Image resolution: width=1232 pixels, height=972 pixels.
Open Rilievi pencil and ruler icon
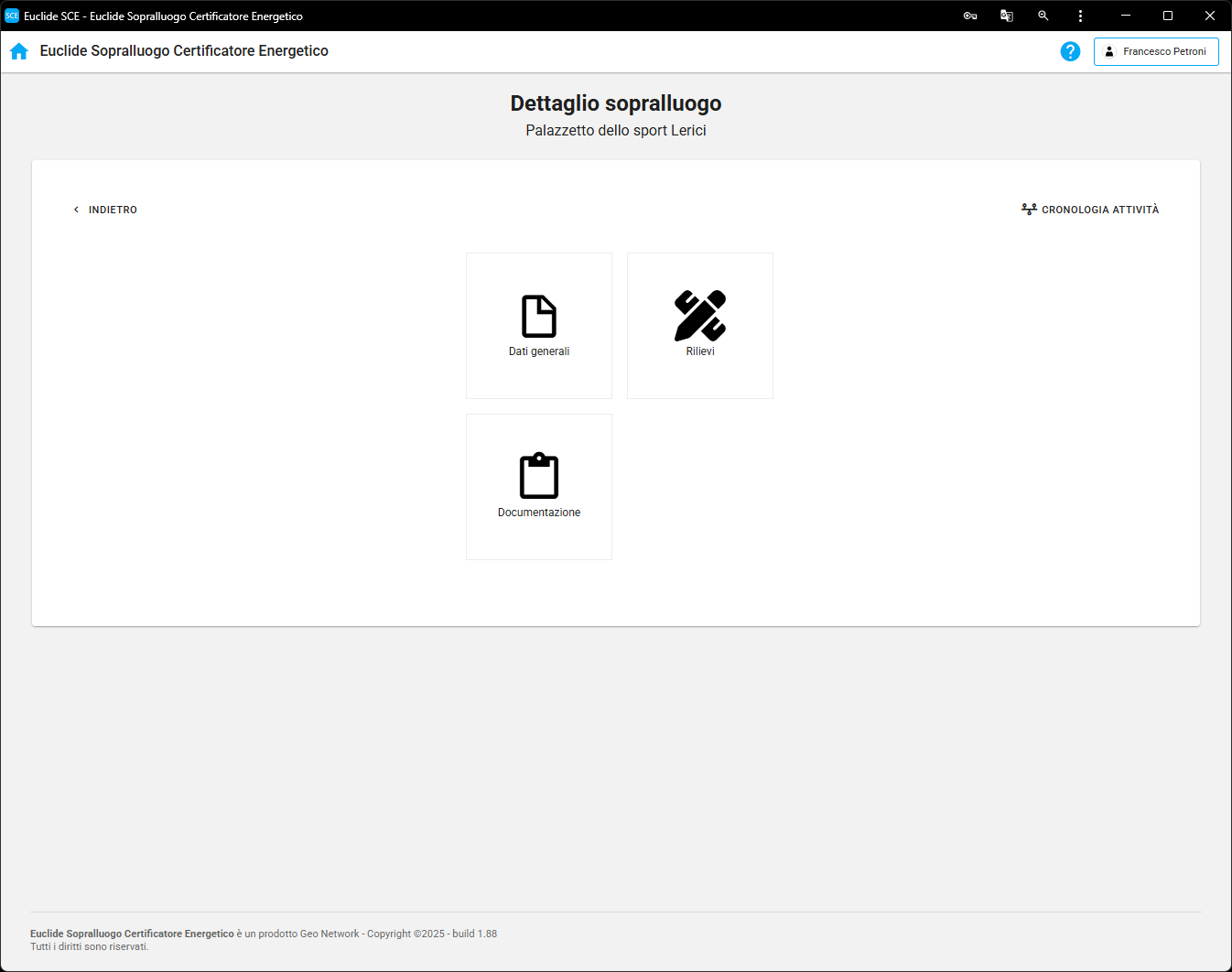[700, 316]
